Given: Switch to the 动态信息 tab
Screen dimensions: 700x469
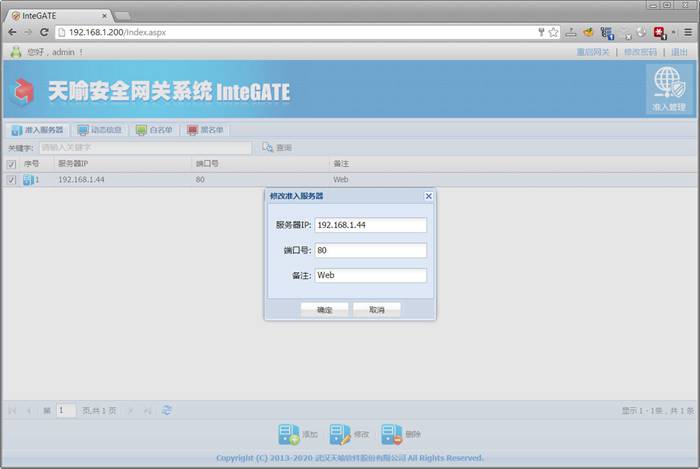Looking at the screenshot, I should (100, 130).
